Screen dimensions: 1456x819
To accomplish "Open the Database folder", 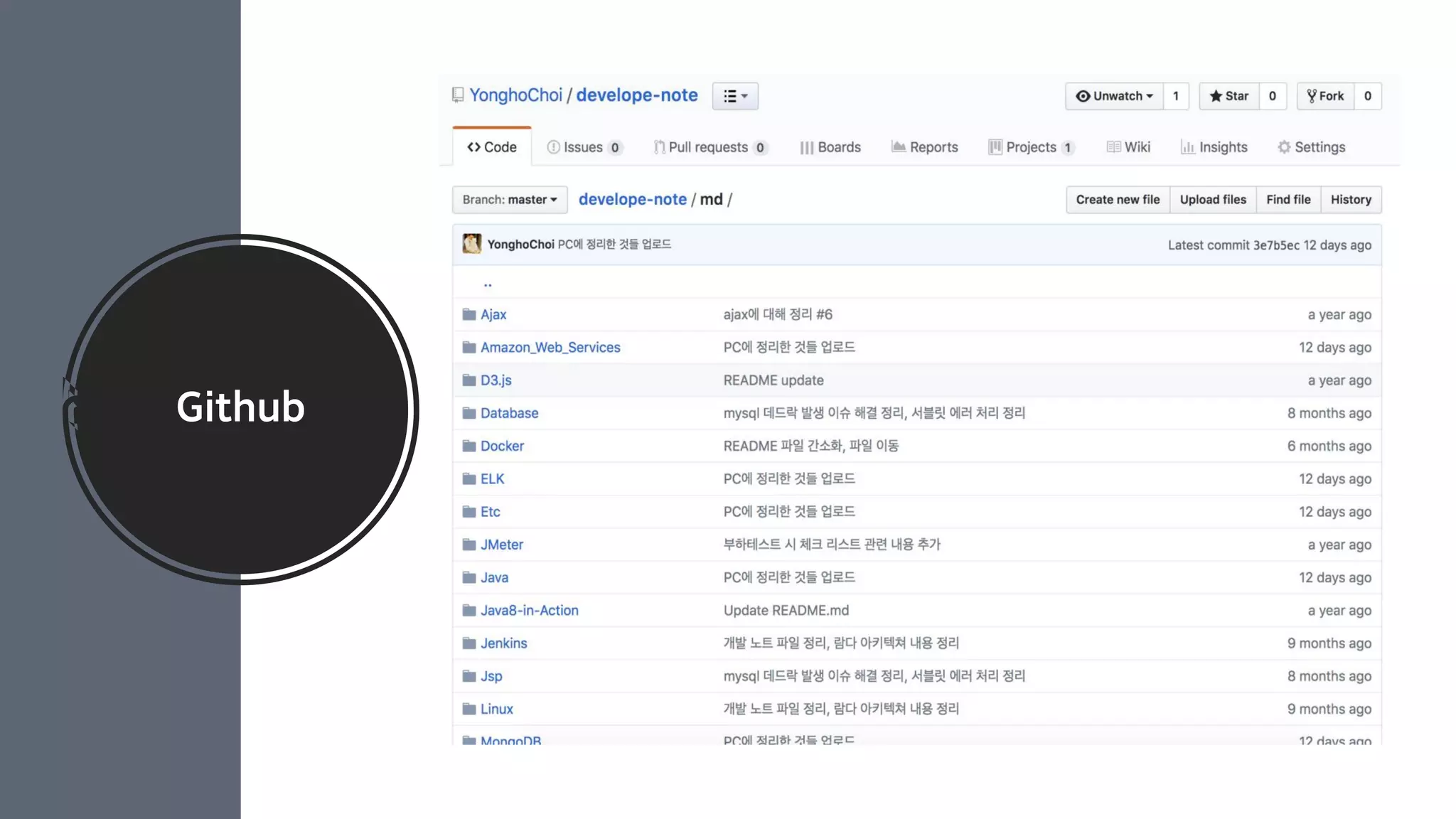I will pyautogui.click(x=509, y=413).
